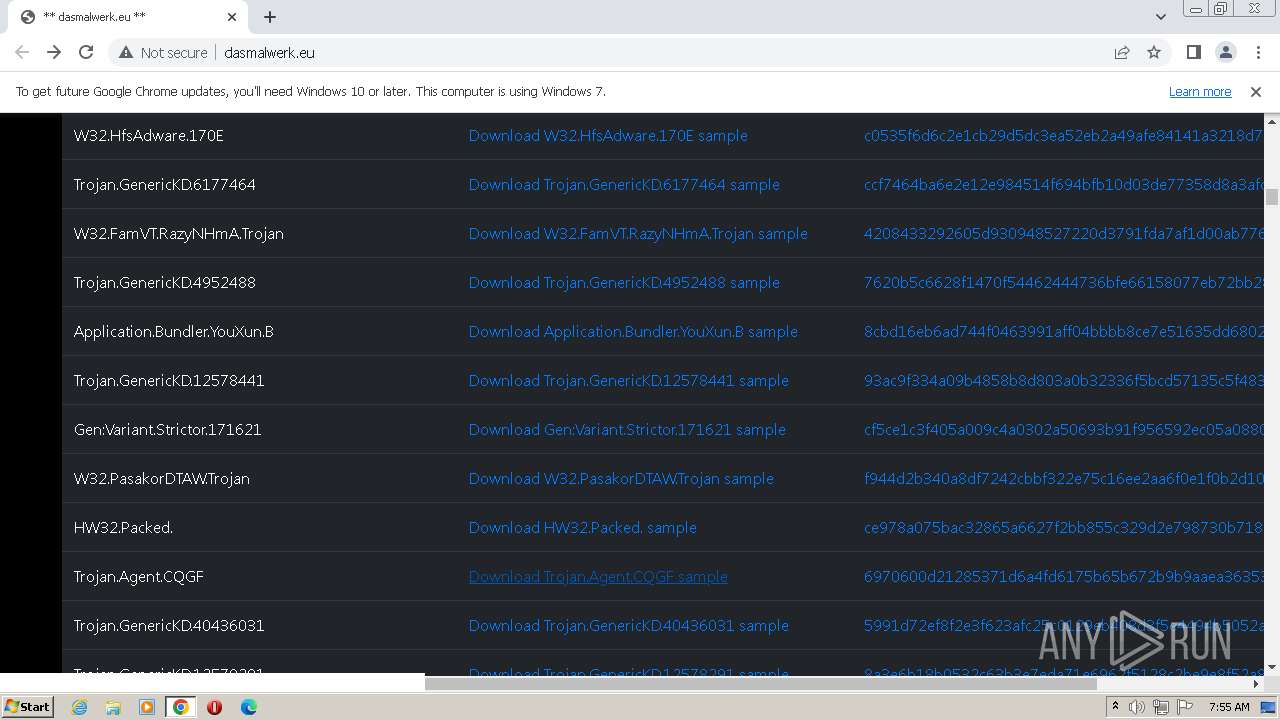Show hidden tray icons arrow

tap(1115, 707)
